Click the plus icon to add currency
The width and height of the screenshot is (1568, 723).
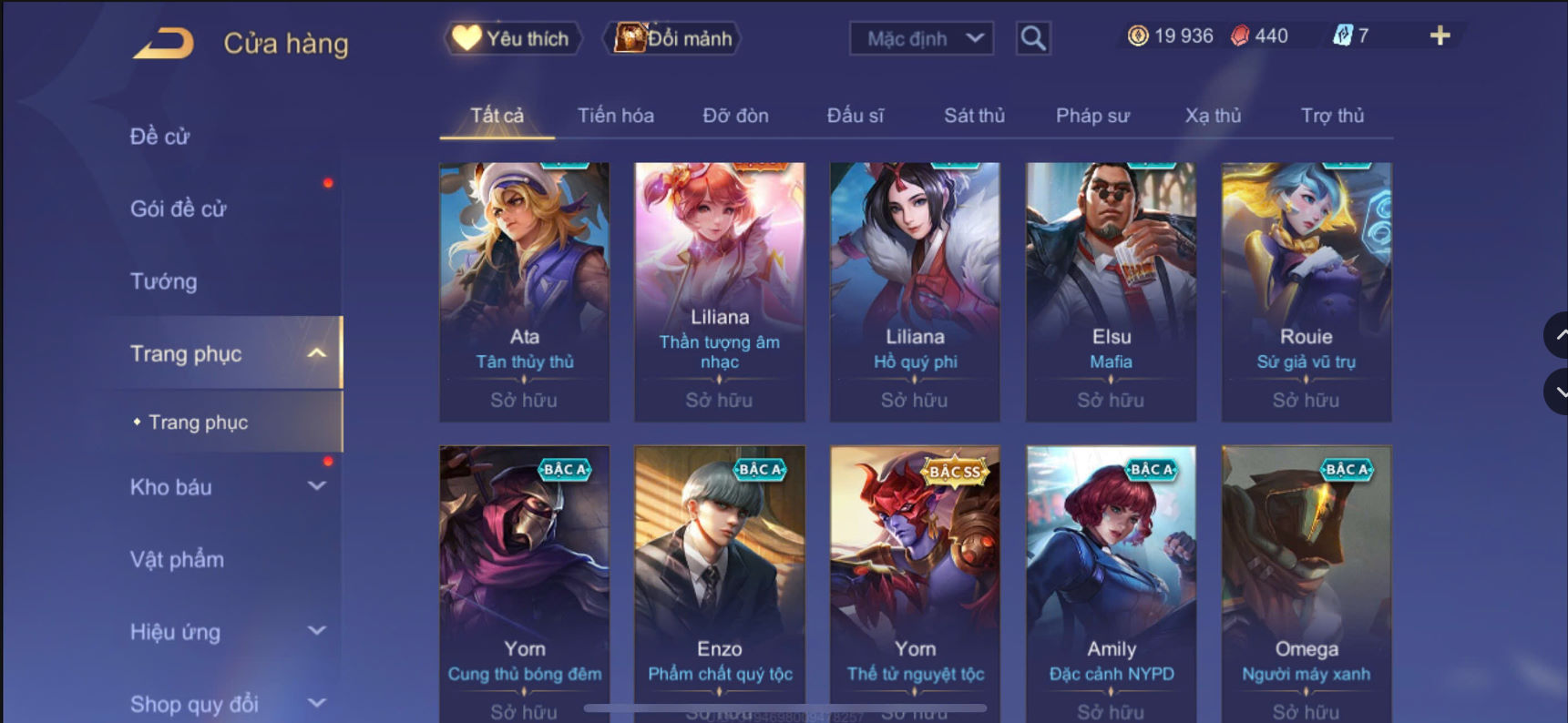(1440, 36)
